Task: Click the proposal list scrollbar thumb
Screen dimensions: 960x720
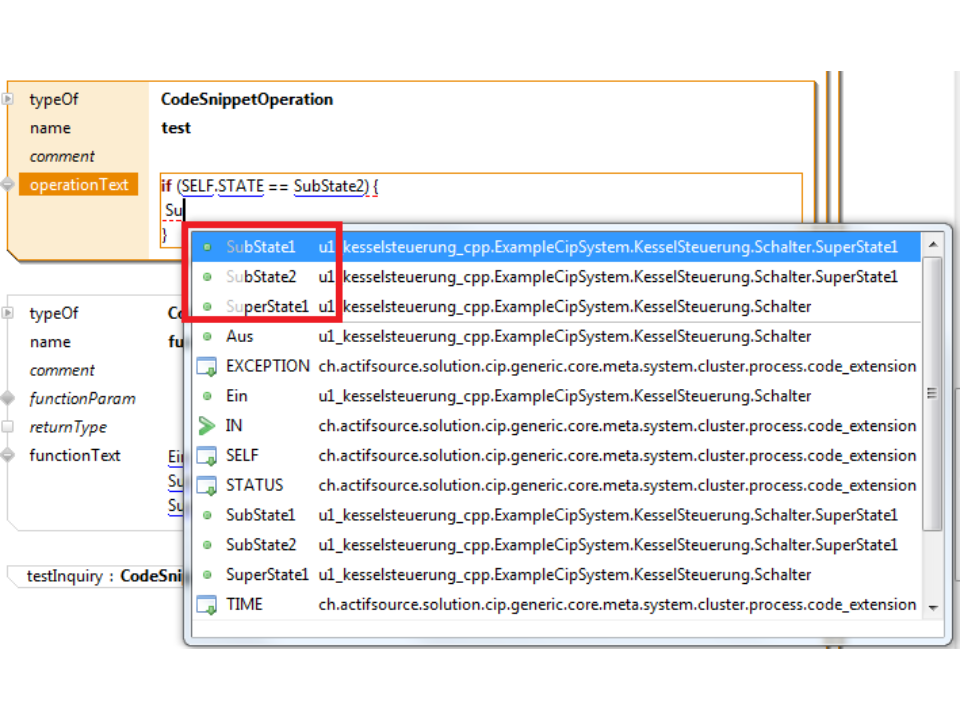Action: (x=932, y=392)
